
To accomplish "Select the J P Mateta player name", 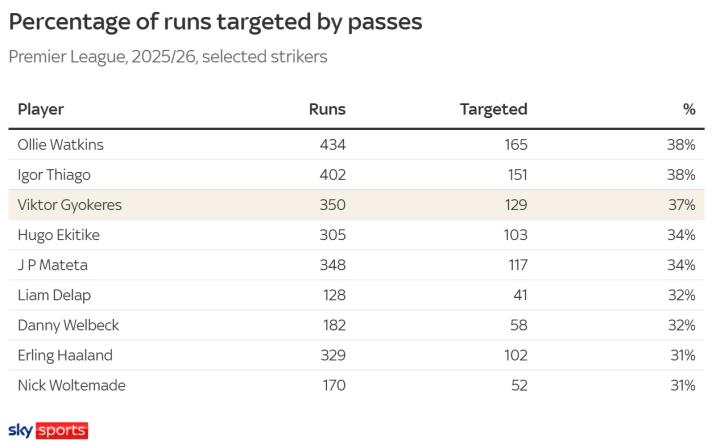I will [x=55, y=265].
